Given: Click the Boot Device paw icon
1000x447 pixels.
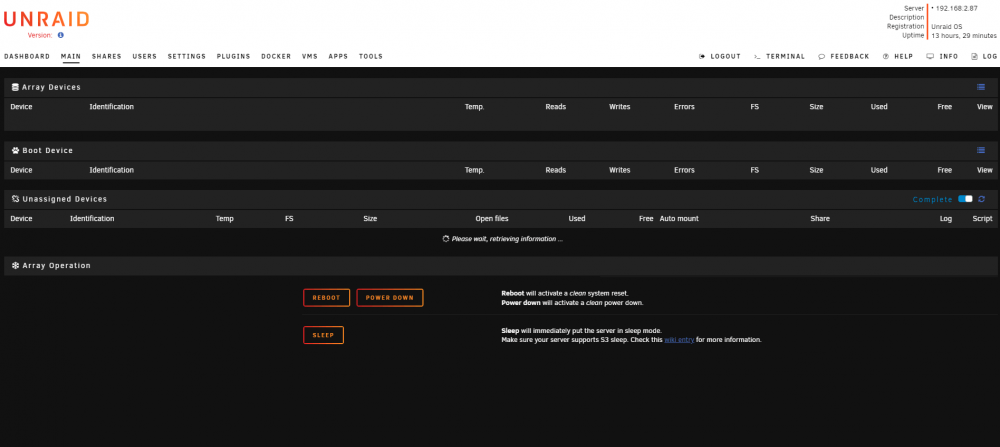Looking at the screenshot, I should coord(15,150).
